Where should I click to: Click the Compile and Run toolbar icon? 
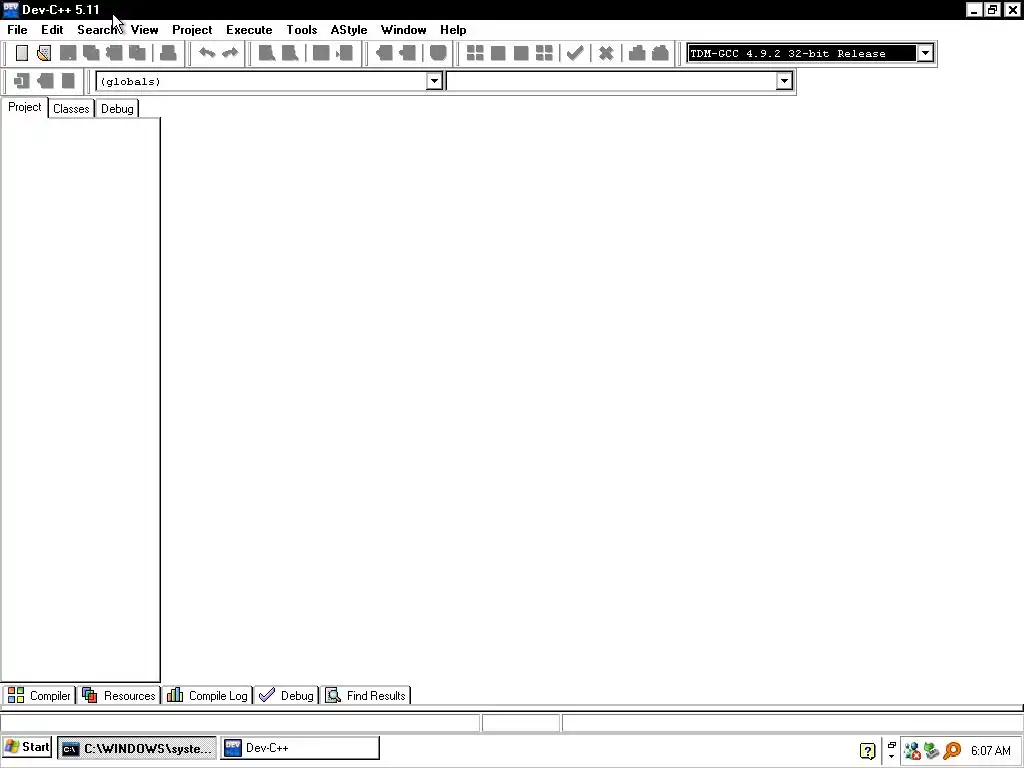(521, 53)
